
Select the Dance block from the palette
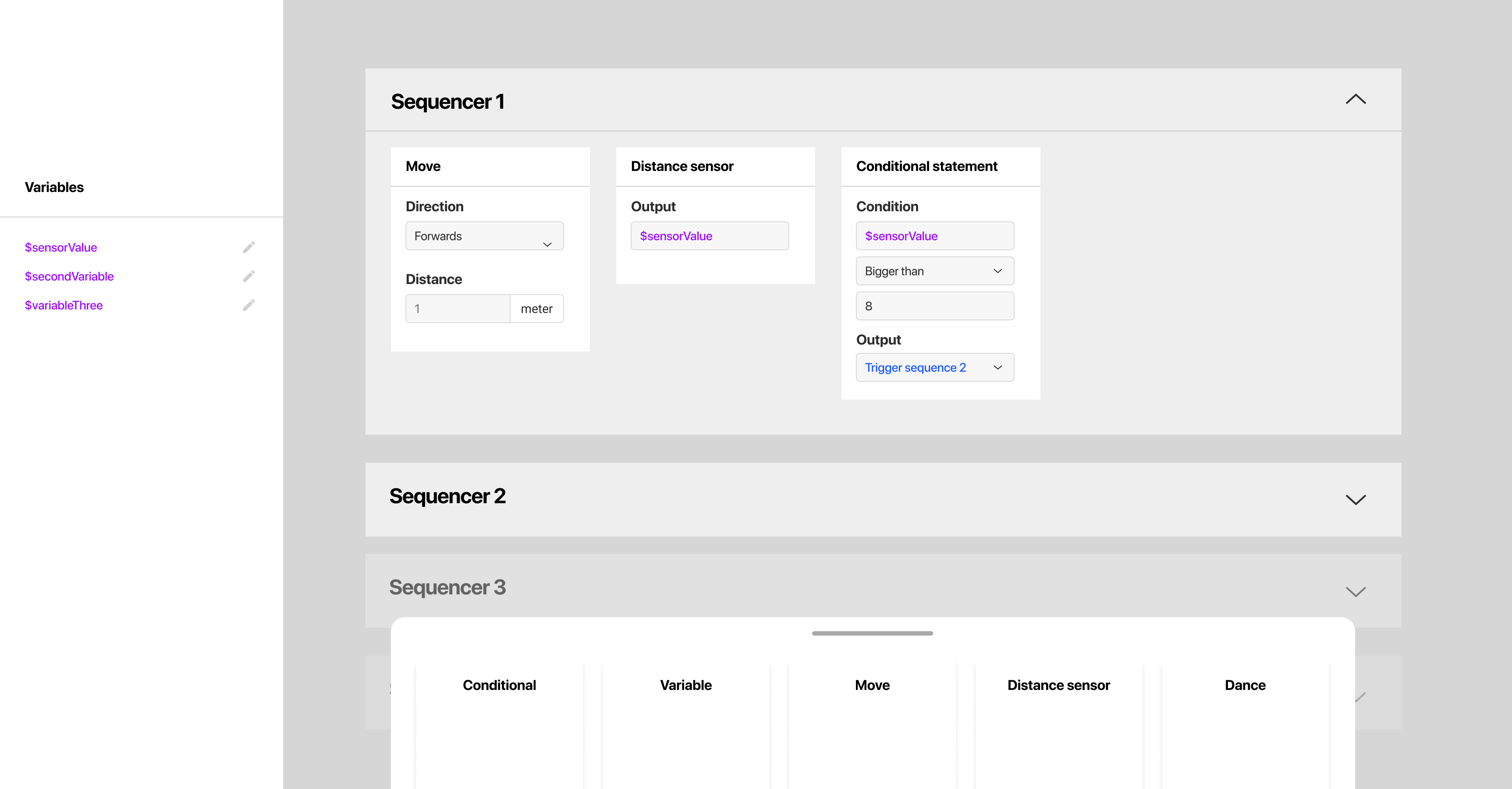pyautogui.click(x=1244, y=685)
